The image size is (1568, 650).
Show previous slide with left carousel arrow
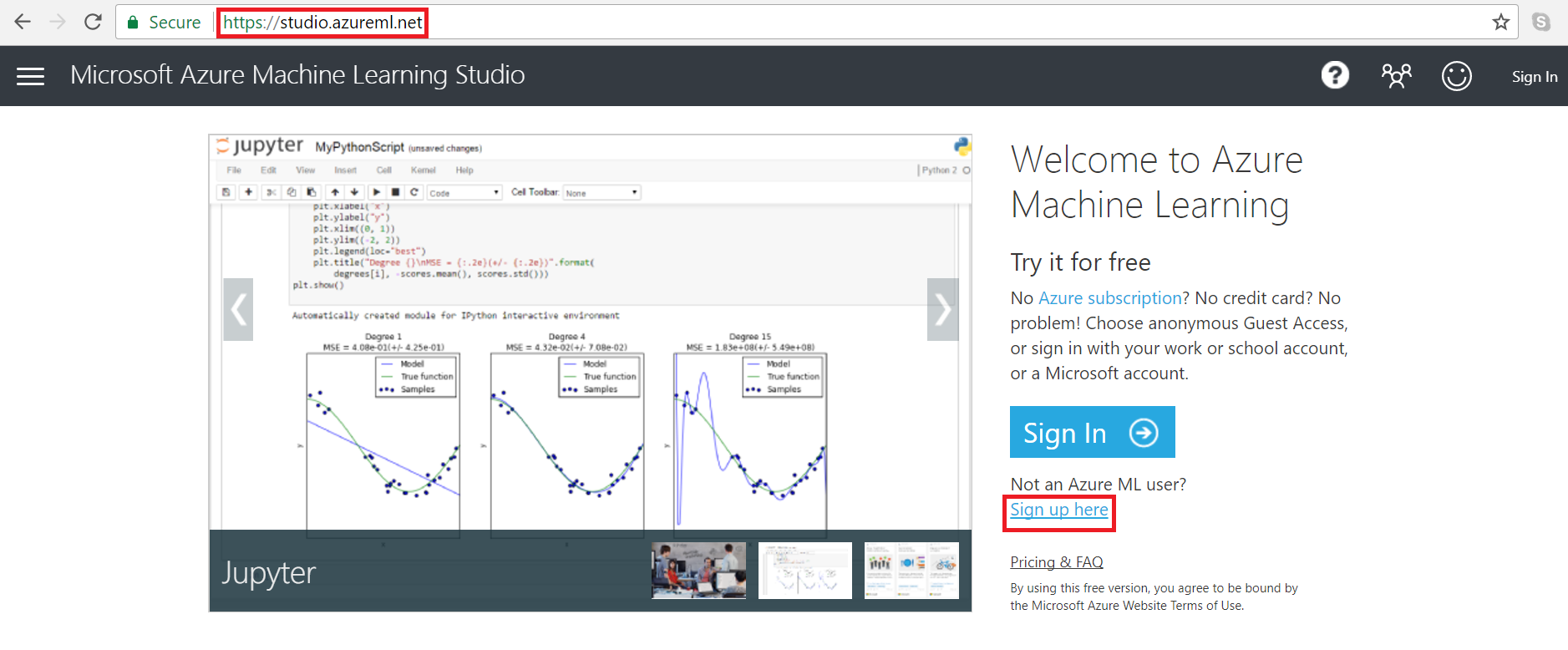pyautogui.click(x=238, y=309)
